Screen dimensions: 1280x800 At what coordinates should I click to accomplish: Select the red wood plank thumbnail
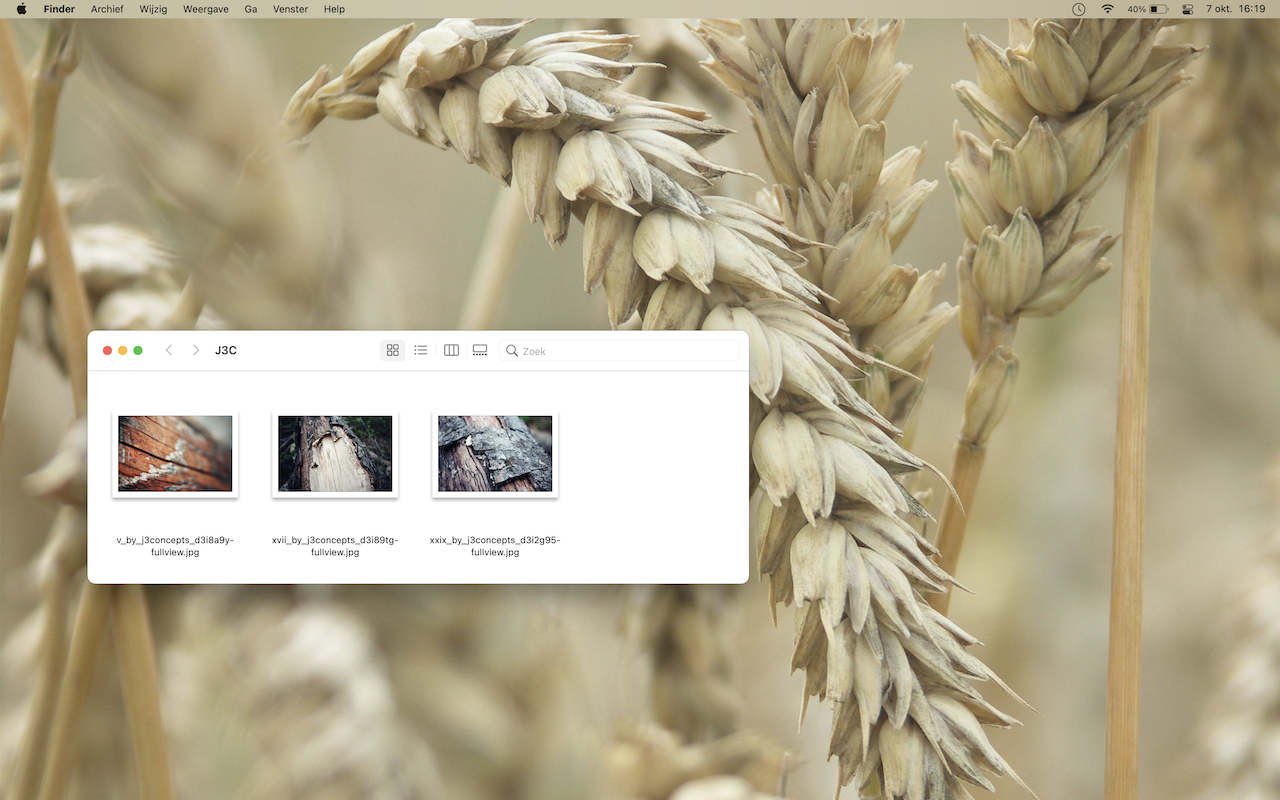[175, 454]
